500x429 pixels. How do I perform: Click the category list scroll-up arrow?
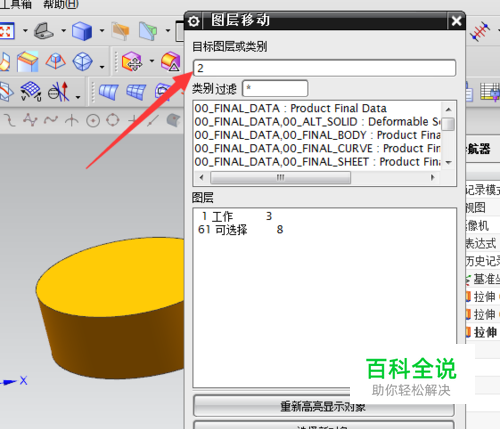pyautogui.click(x=448, y=109)
